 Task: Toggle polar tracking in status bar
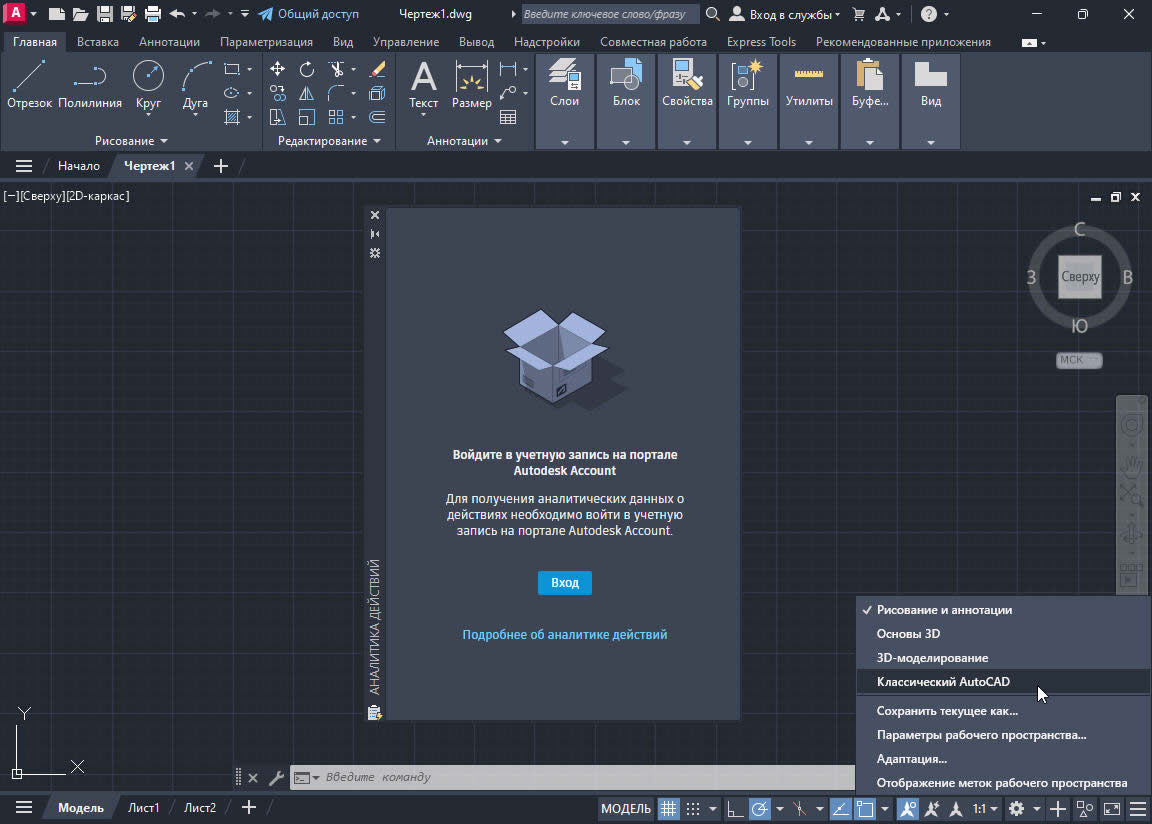point(760,808)
